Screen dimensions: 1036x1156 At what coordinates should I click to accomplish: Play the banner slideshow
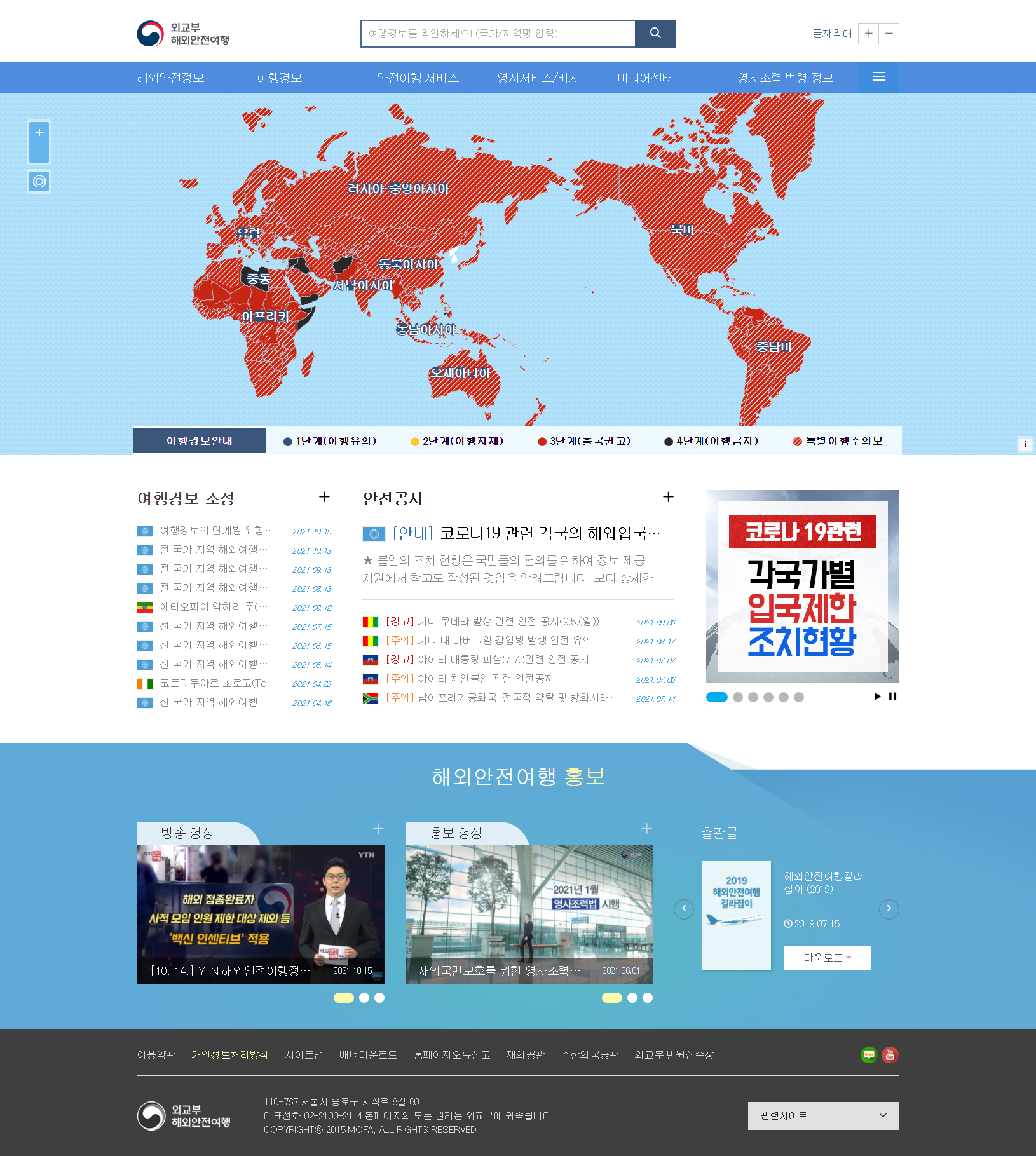coord(877,697)
